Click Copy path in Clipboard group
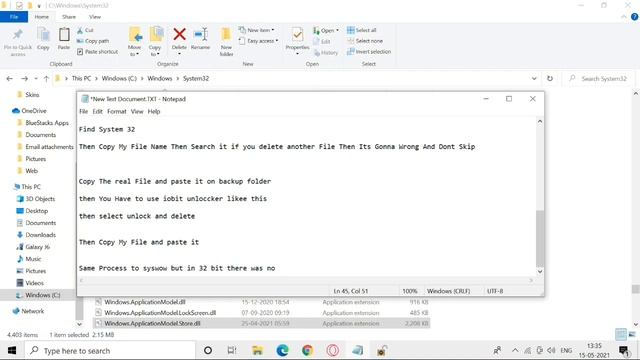This screenshot has height=360, width=640. tap(93, 41)
